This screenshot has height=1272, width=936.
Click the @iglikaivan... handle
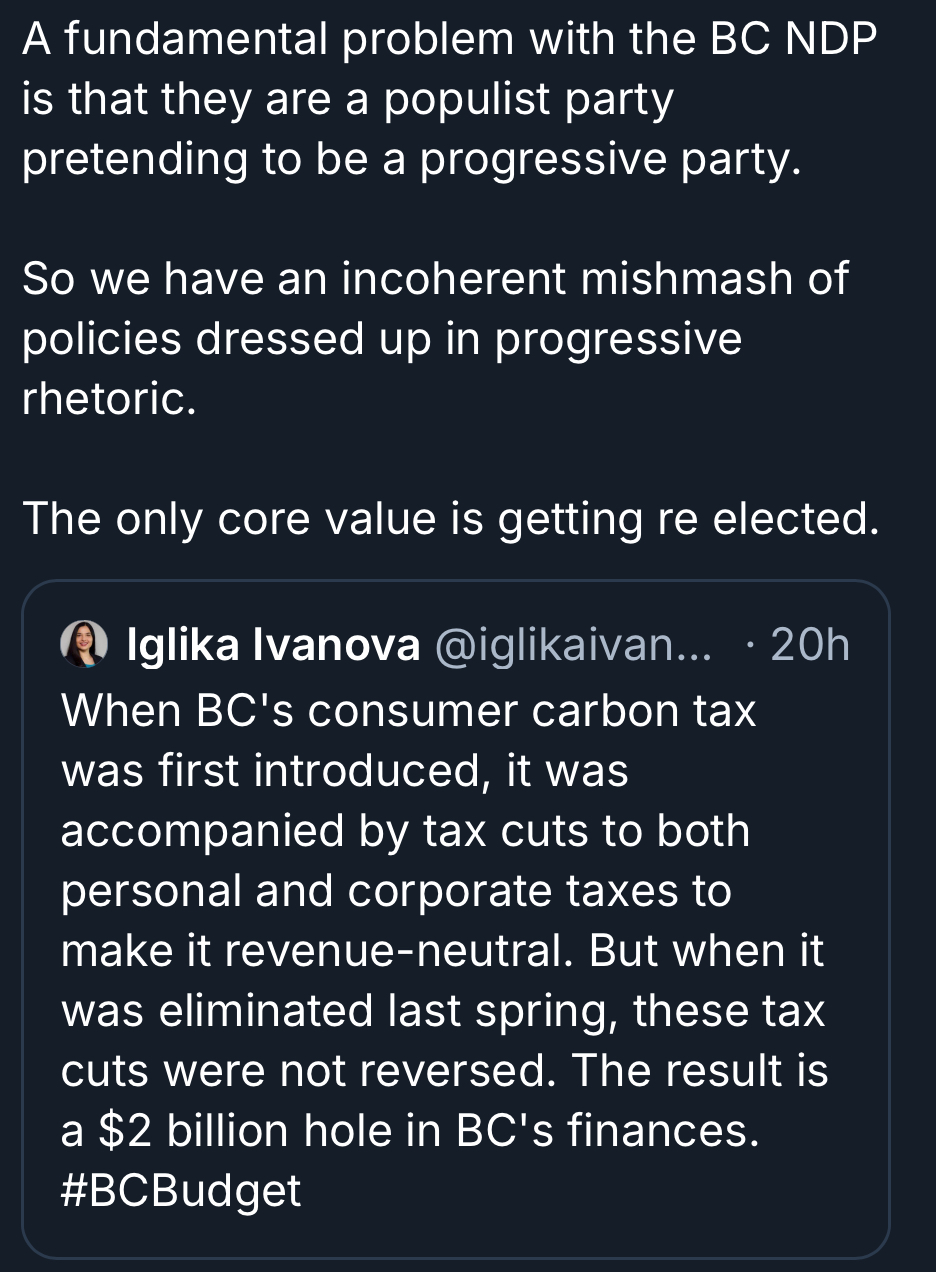572,646
